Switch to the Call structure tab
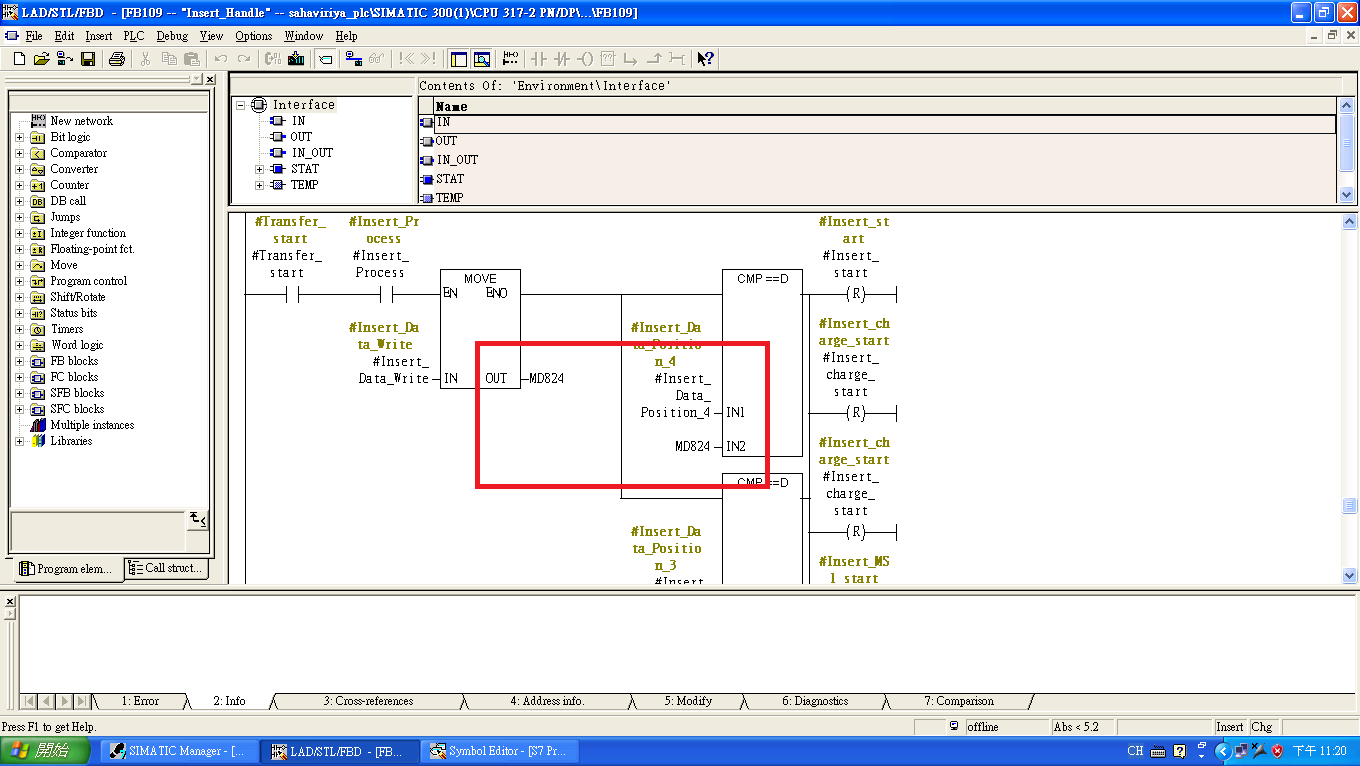This screenshot has height=766, width=1360. coord(166,569)
